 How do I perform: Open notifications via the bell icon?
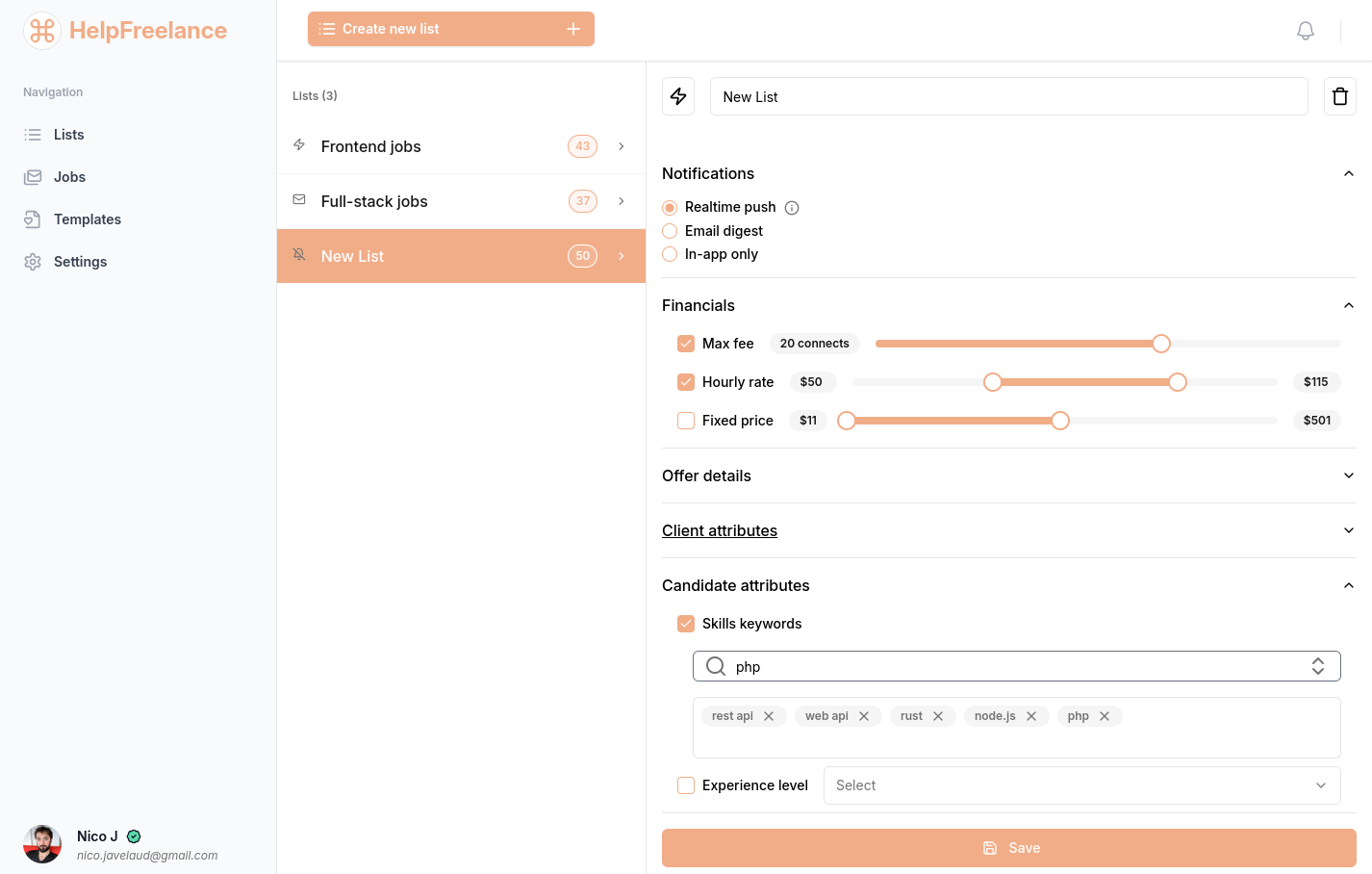click(x=1305, y=30)
